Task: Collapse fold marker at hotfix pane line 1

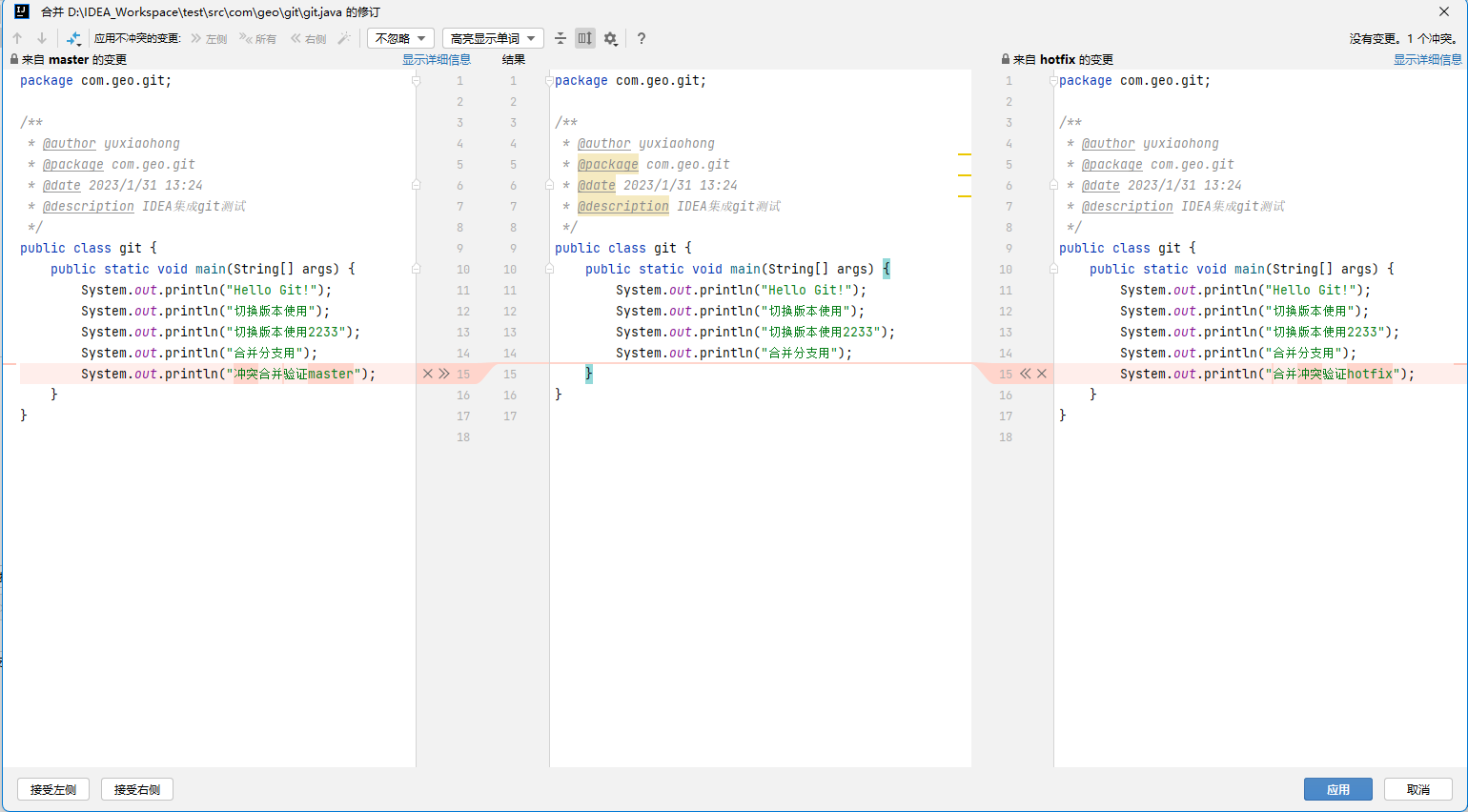Action: point(1053,81)
